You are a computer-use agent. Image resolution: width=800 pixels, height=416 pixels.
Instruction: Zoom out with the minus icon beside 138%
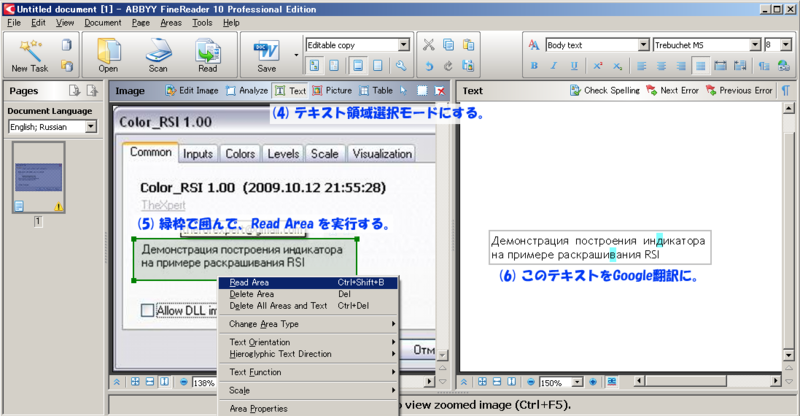(x=184, y=382)
